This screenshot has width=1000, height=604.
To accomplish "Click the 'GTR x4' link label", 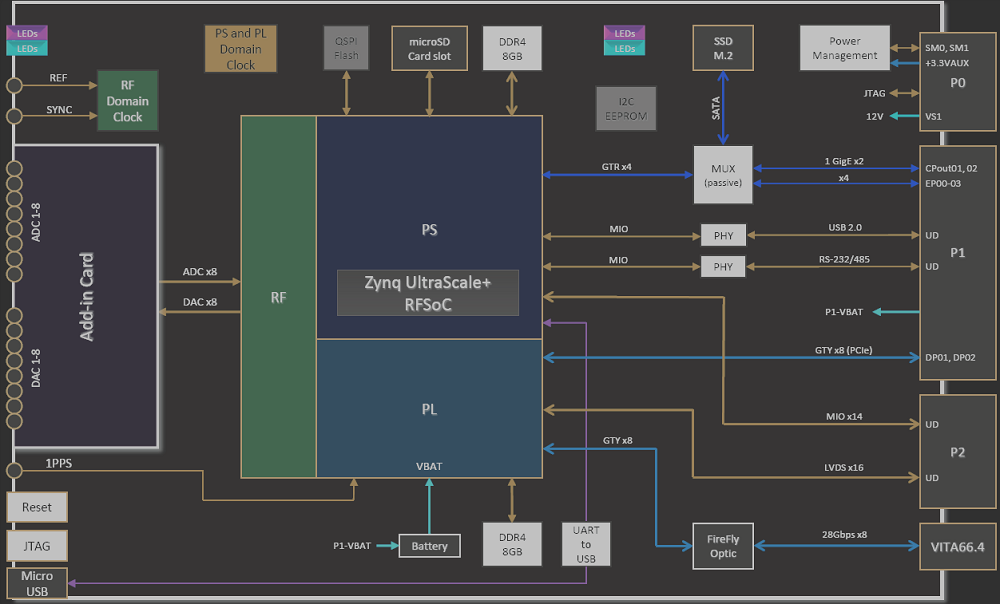I will tap(616, 167).
